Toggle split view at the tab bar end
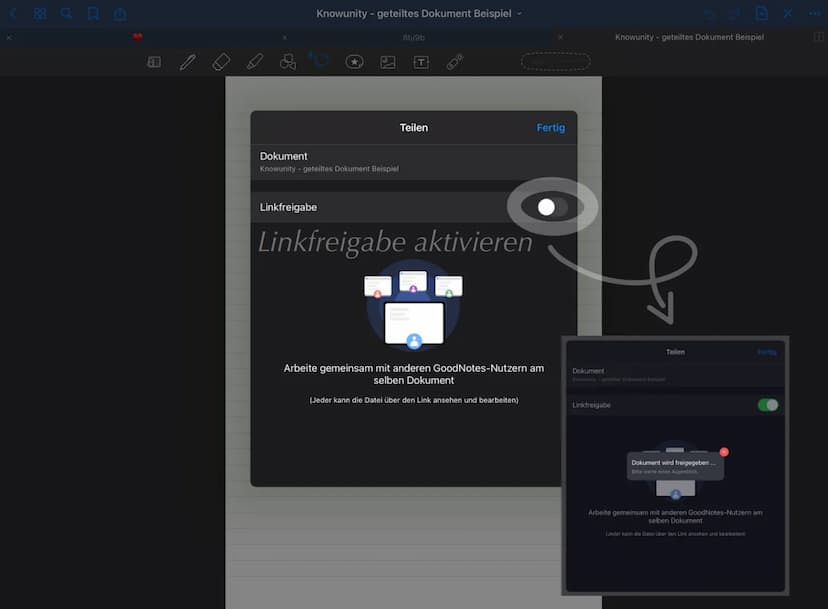 pyautogui.click(x=818, y=37)
